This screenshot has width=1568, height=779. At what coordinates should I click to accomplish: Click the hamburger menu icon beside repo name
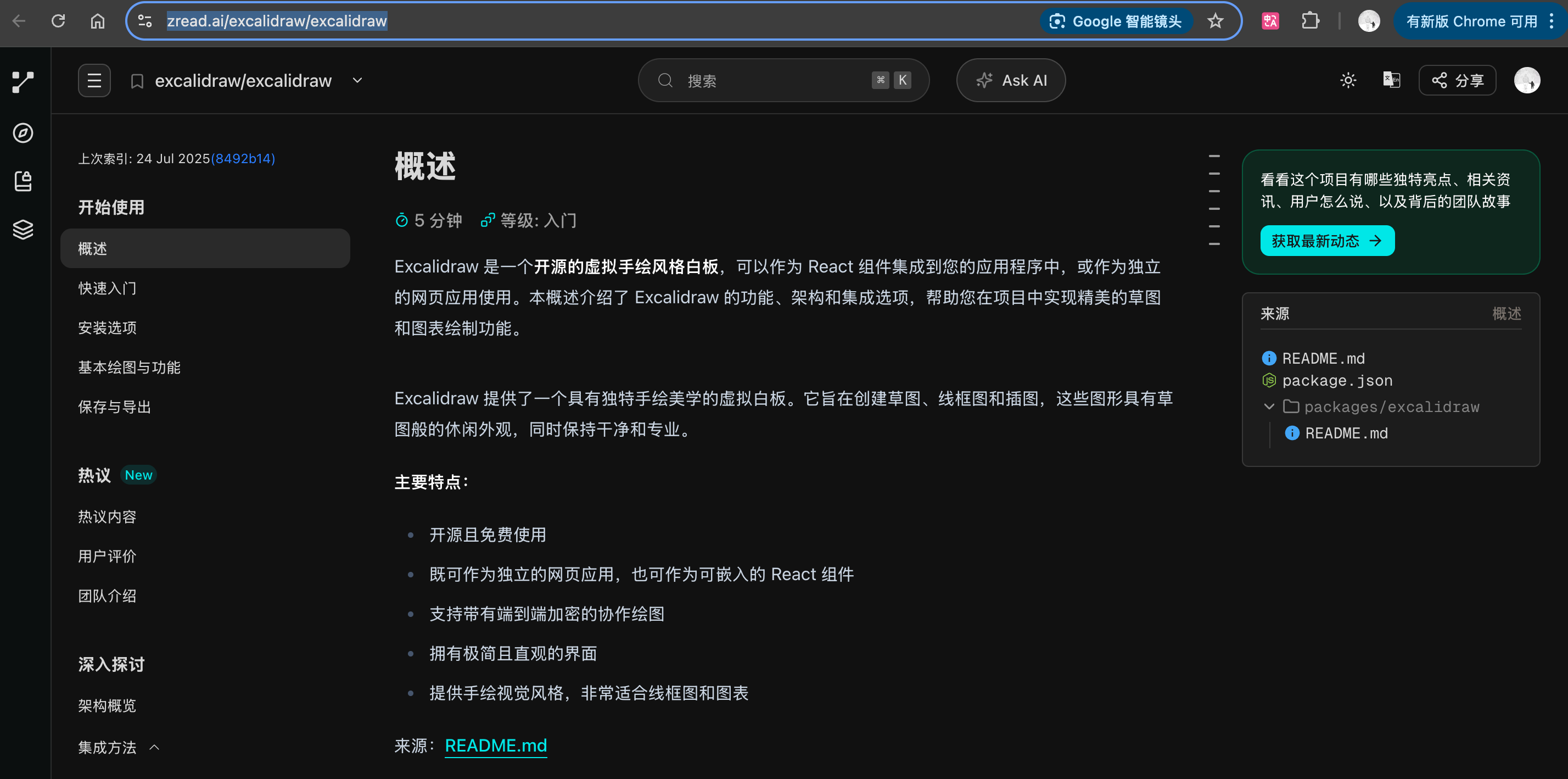[x=94, y=80]
